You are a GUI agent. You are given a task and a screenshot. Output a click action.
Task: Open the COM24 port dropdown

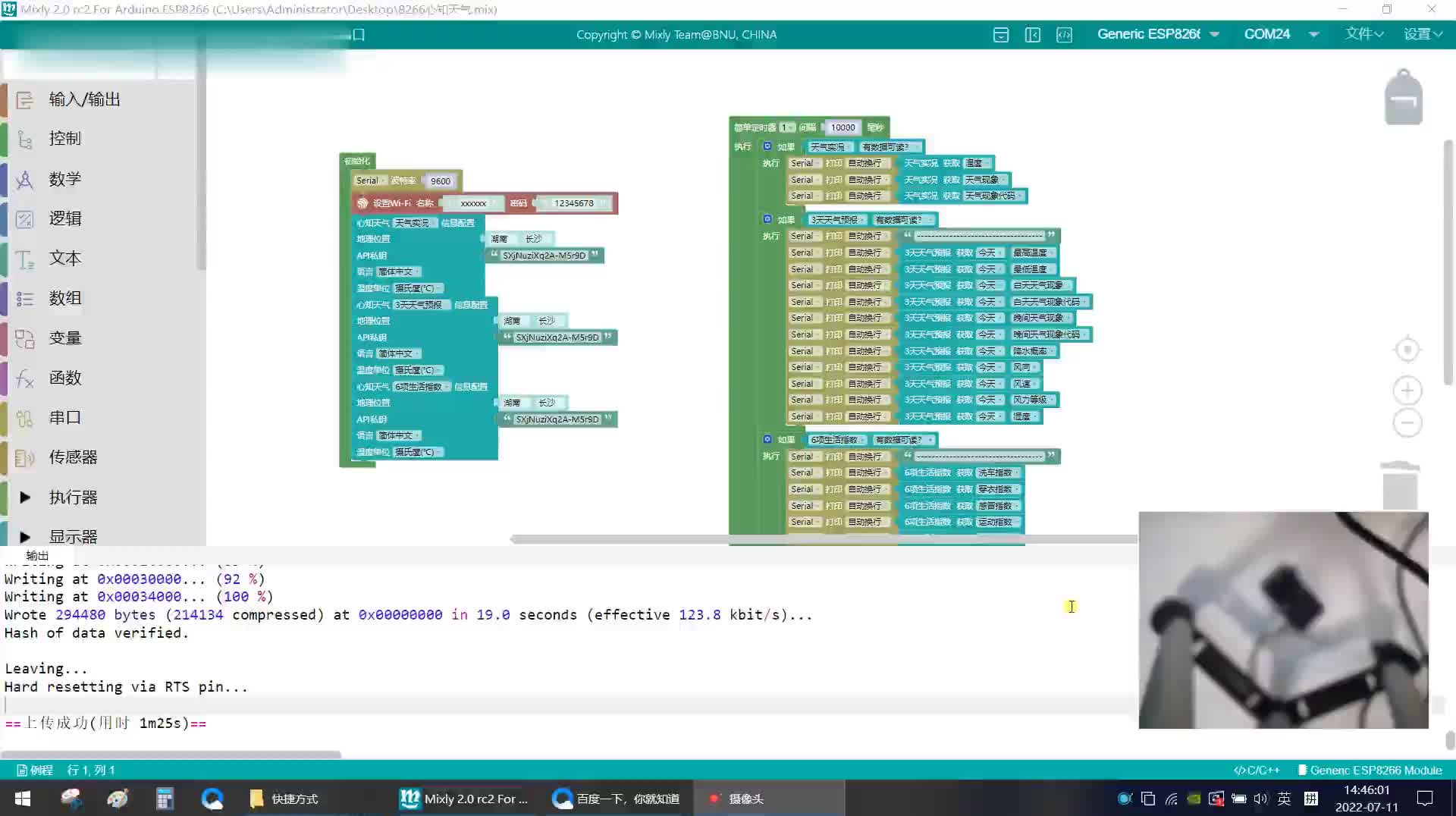click(1282, 34)
